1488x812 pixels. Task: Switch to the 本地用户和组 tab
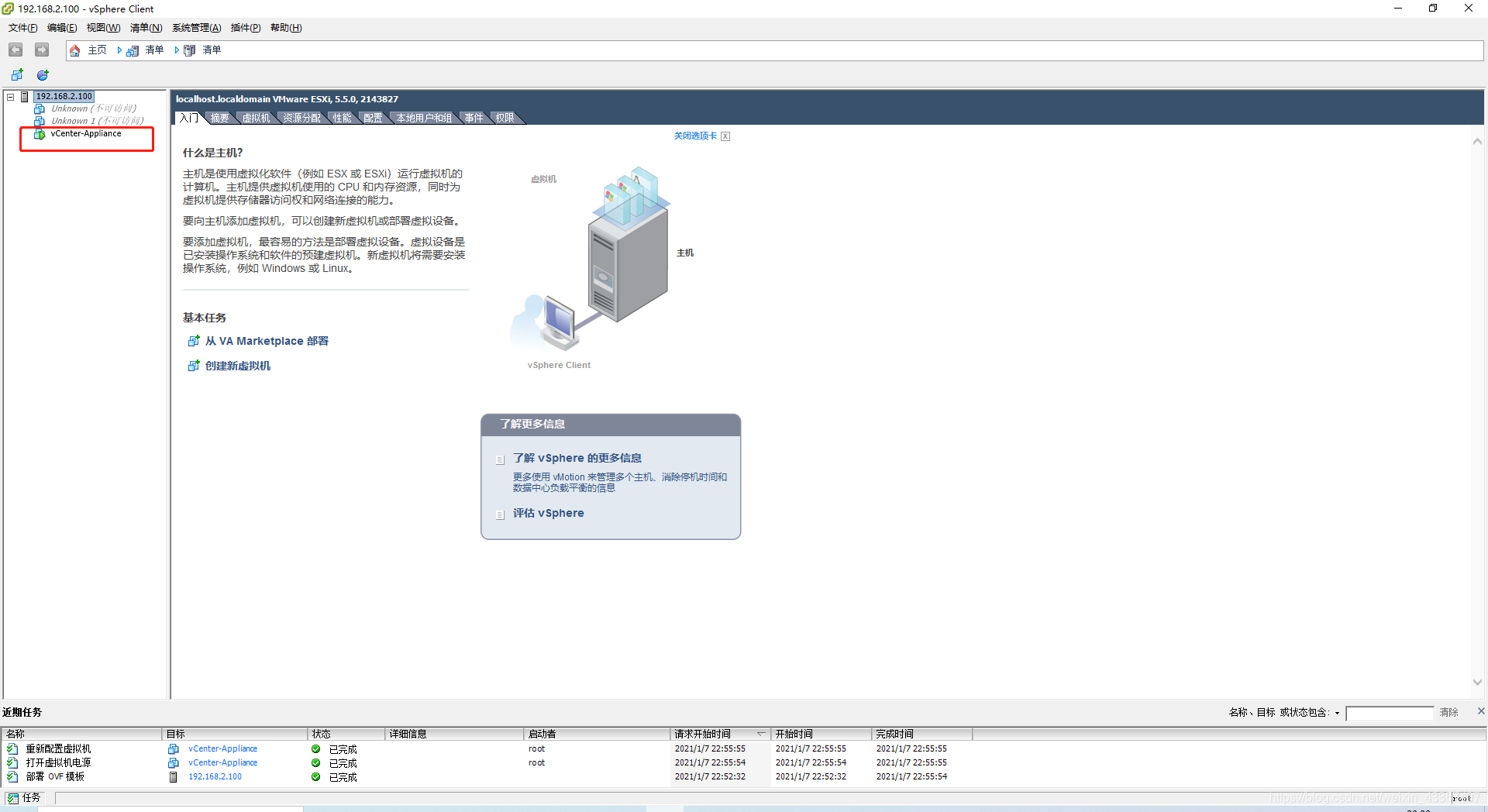424,118
